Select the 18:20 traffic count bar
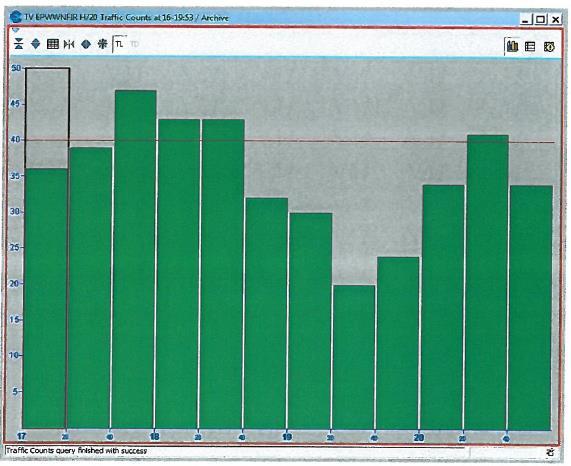Viewport: 571px width, 466px height. click(223, 274)
